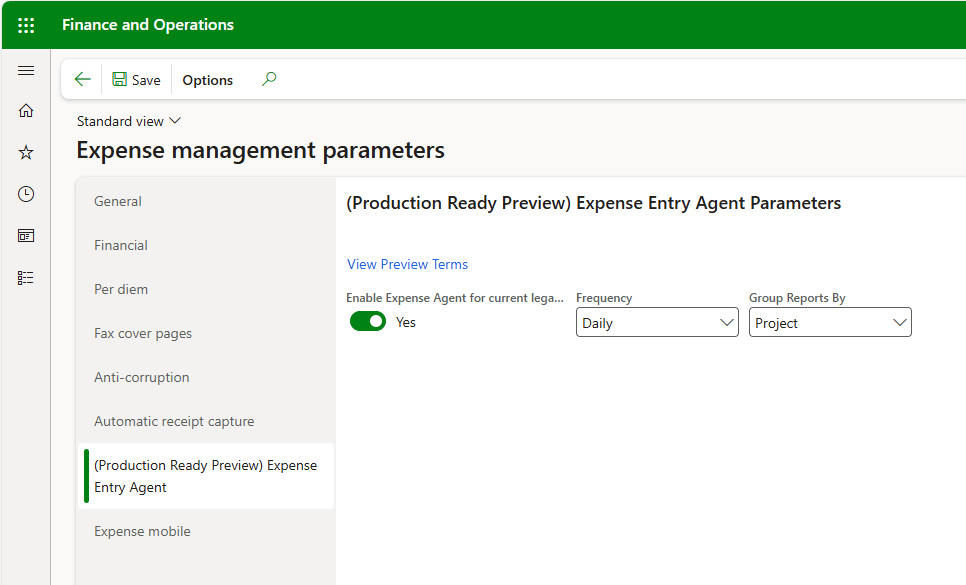Open Recent items clock icon
This screenshot has height=585, width=966.
[26, 194]
